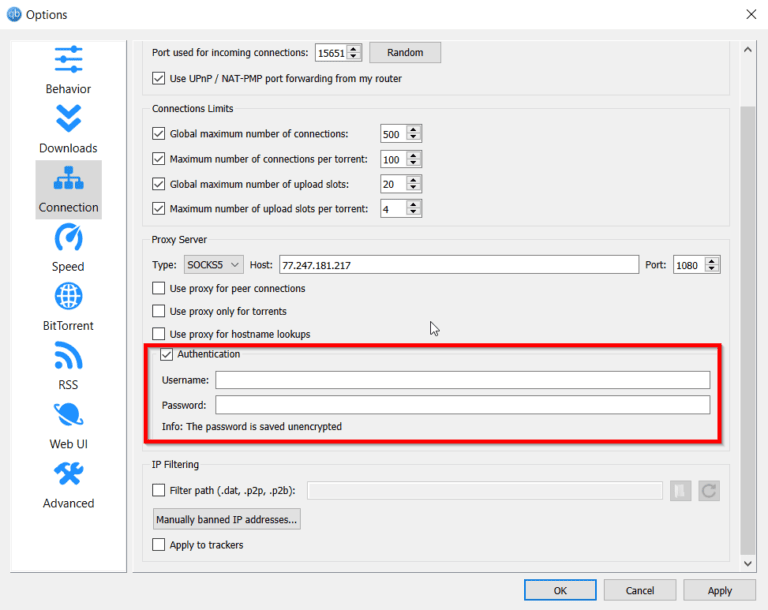Increase the proxy Port value
768x610 pixels.
coord(712,261)
